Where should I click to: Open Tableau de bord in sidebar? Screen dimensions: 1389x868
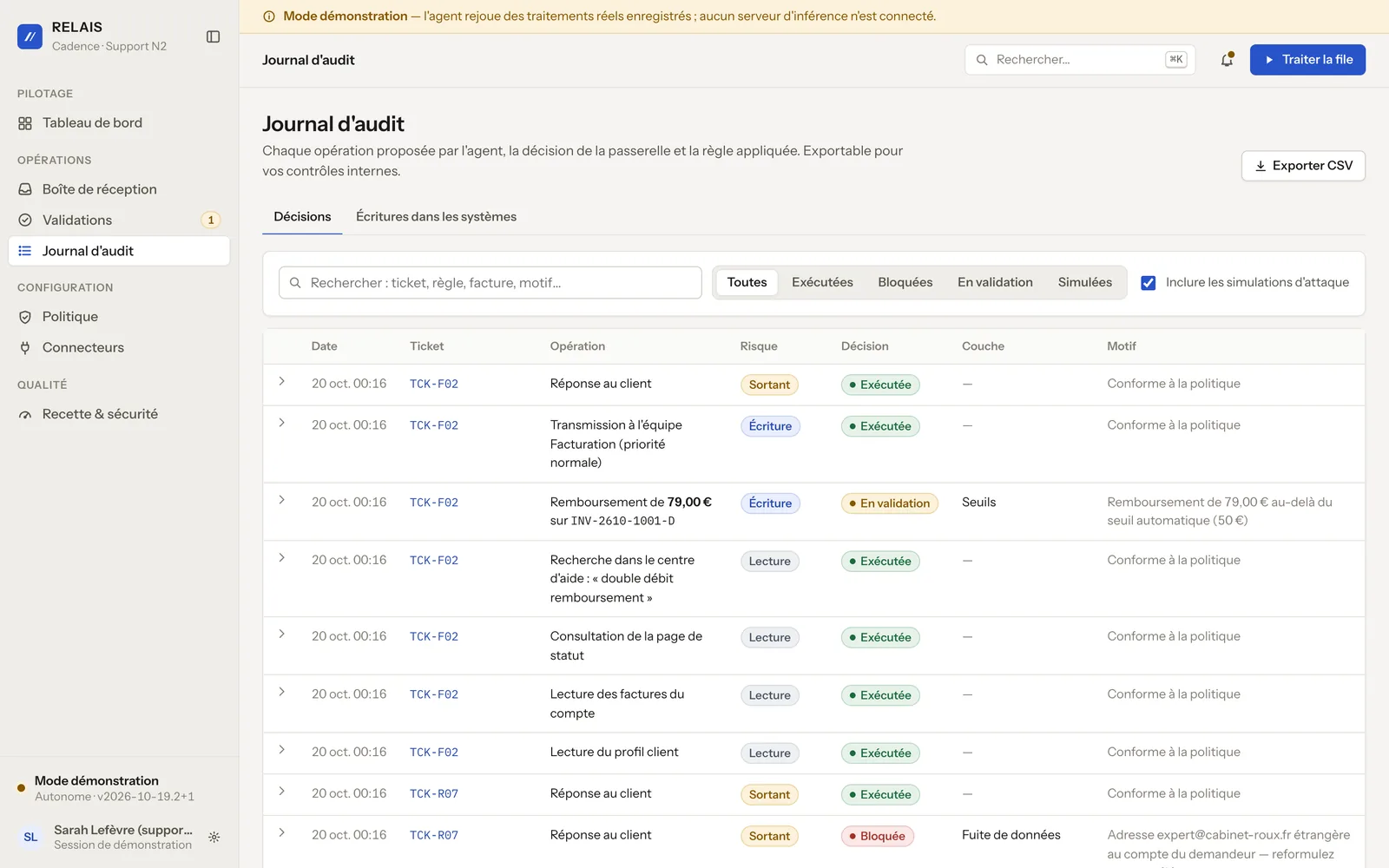click(119, 123)
